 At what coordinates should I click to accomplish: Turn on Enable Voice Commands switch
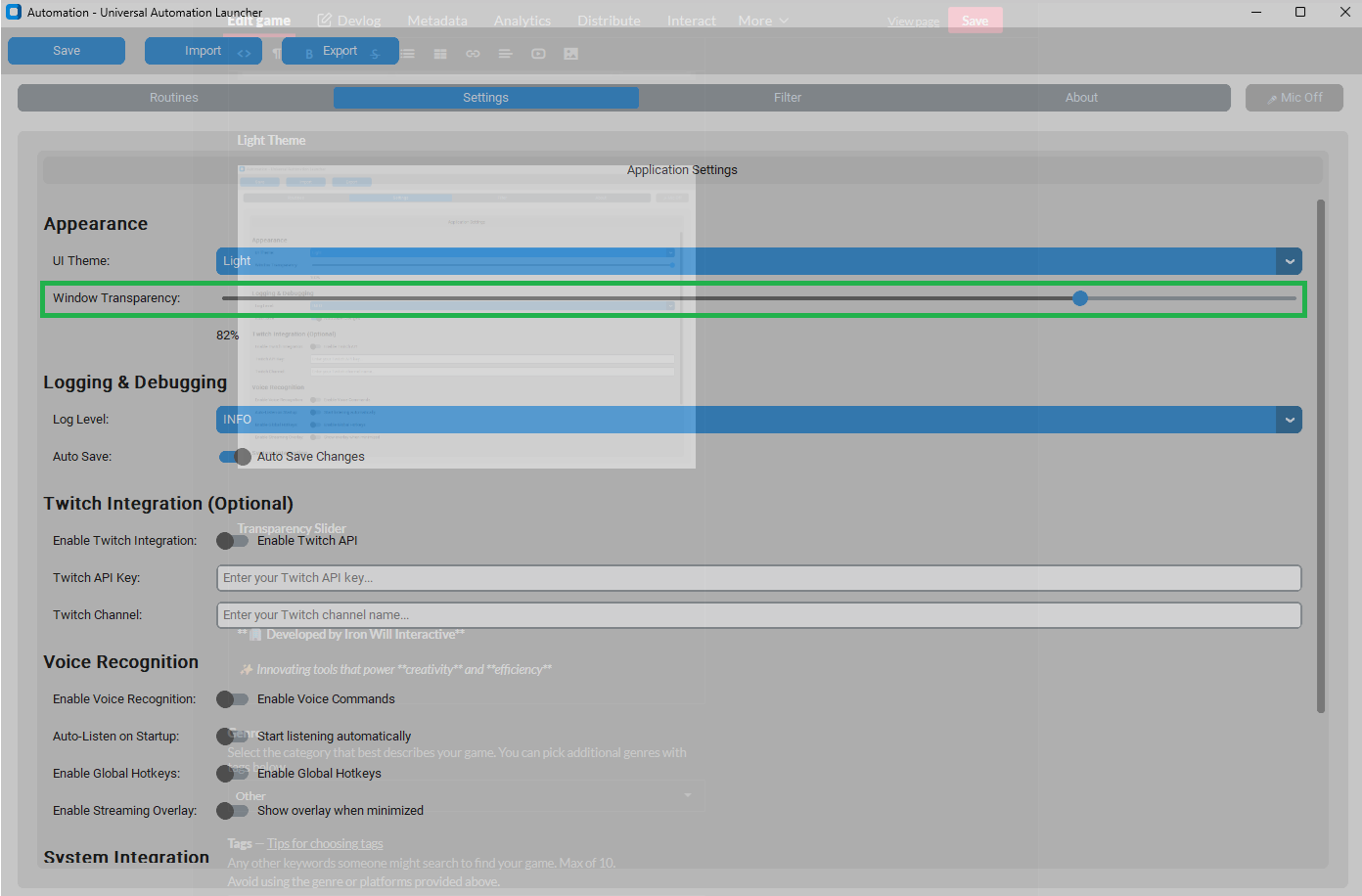click(233, 699)
